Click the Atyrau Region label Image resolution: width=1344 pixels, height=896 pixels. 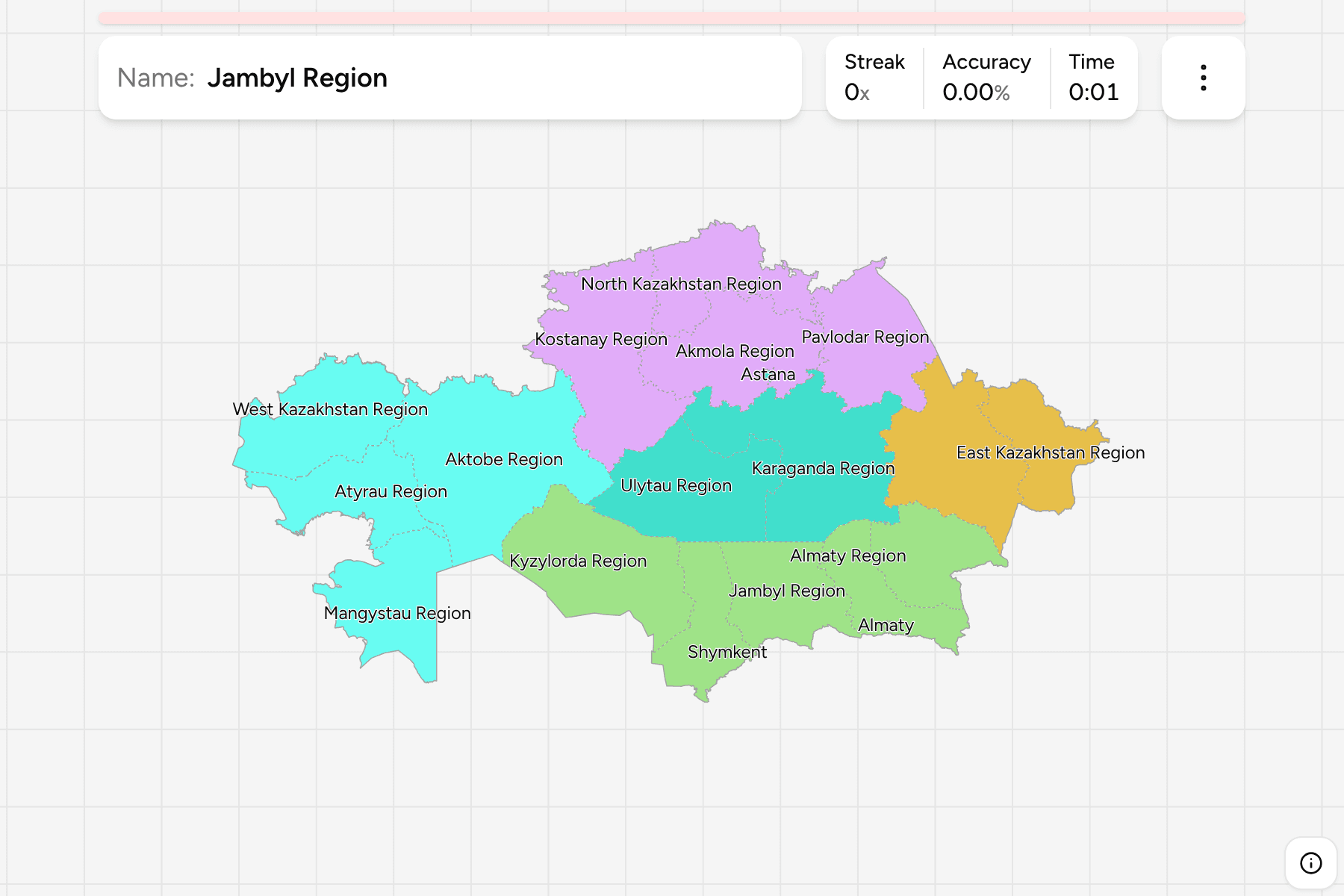pyautogui.click(x=391, y=491)
